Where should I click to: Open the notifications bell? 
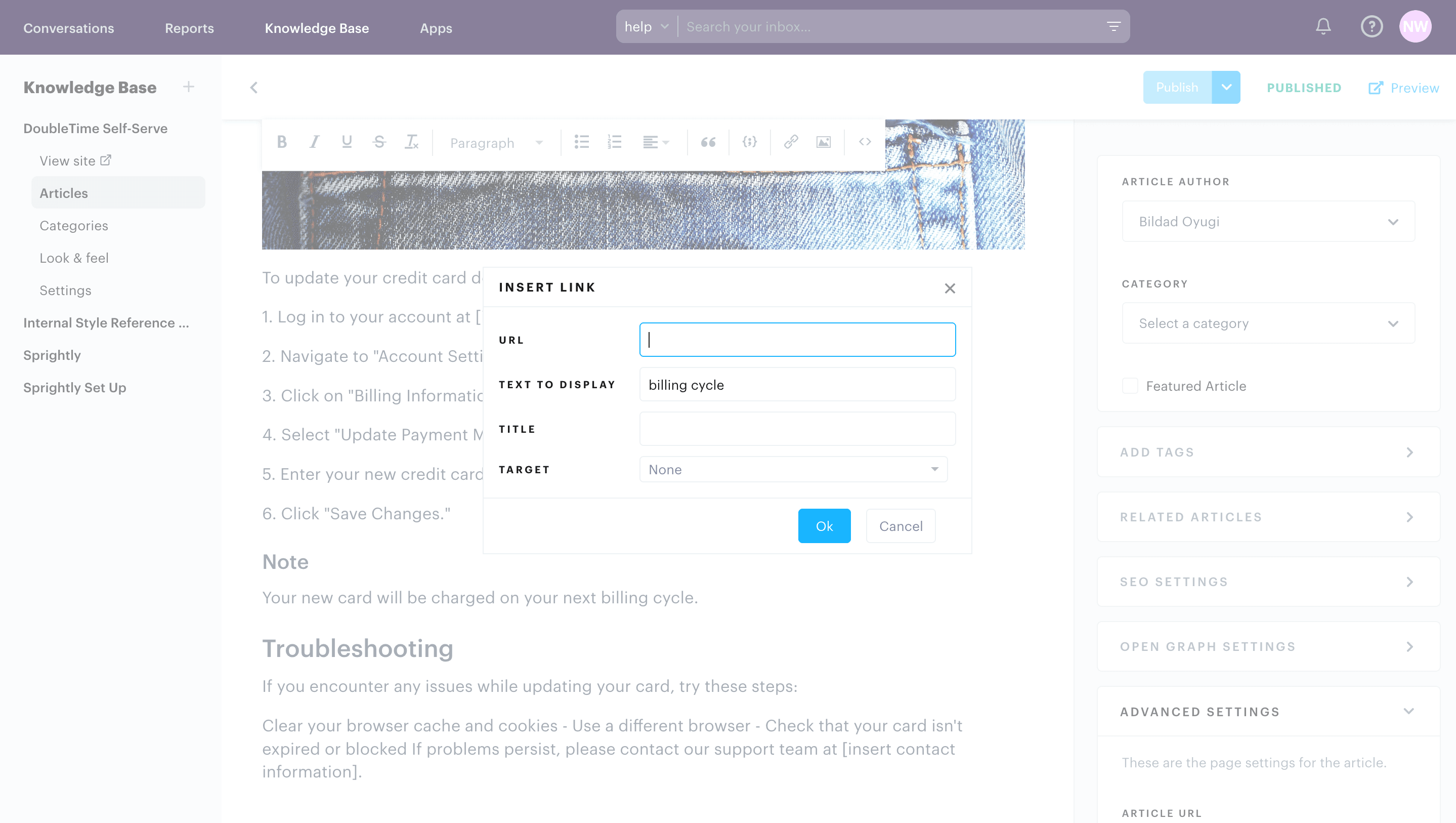[x=1323, y=26]
